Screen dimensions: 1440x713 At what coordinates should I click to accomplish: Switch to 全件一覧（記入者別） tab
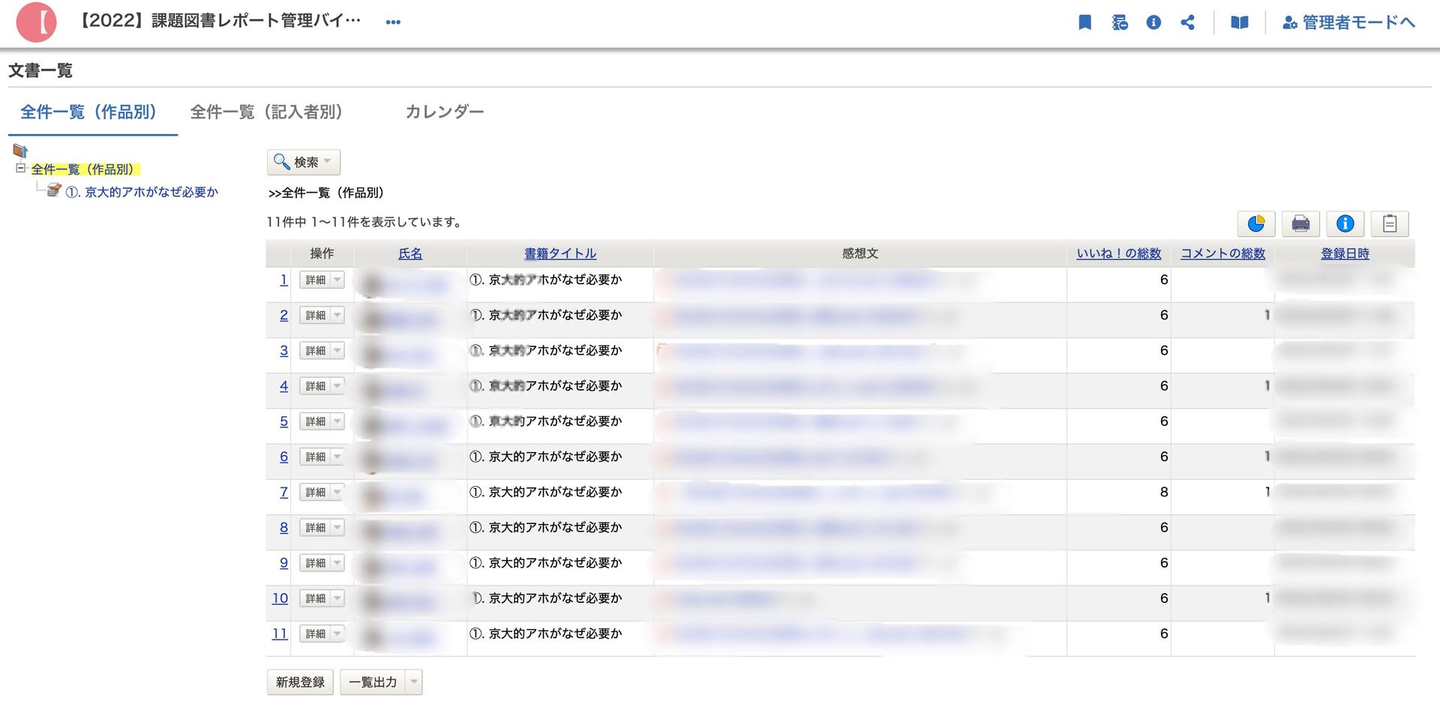click(267, 112)
